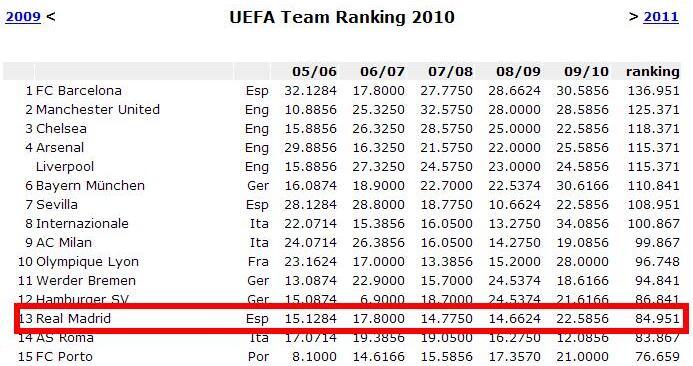The width and height of the screenshot is (693, 366).
Task: Click the Liverpool team name
Action: pos(65,167)
